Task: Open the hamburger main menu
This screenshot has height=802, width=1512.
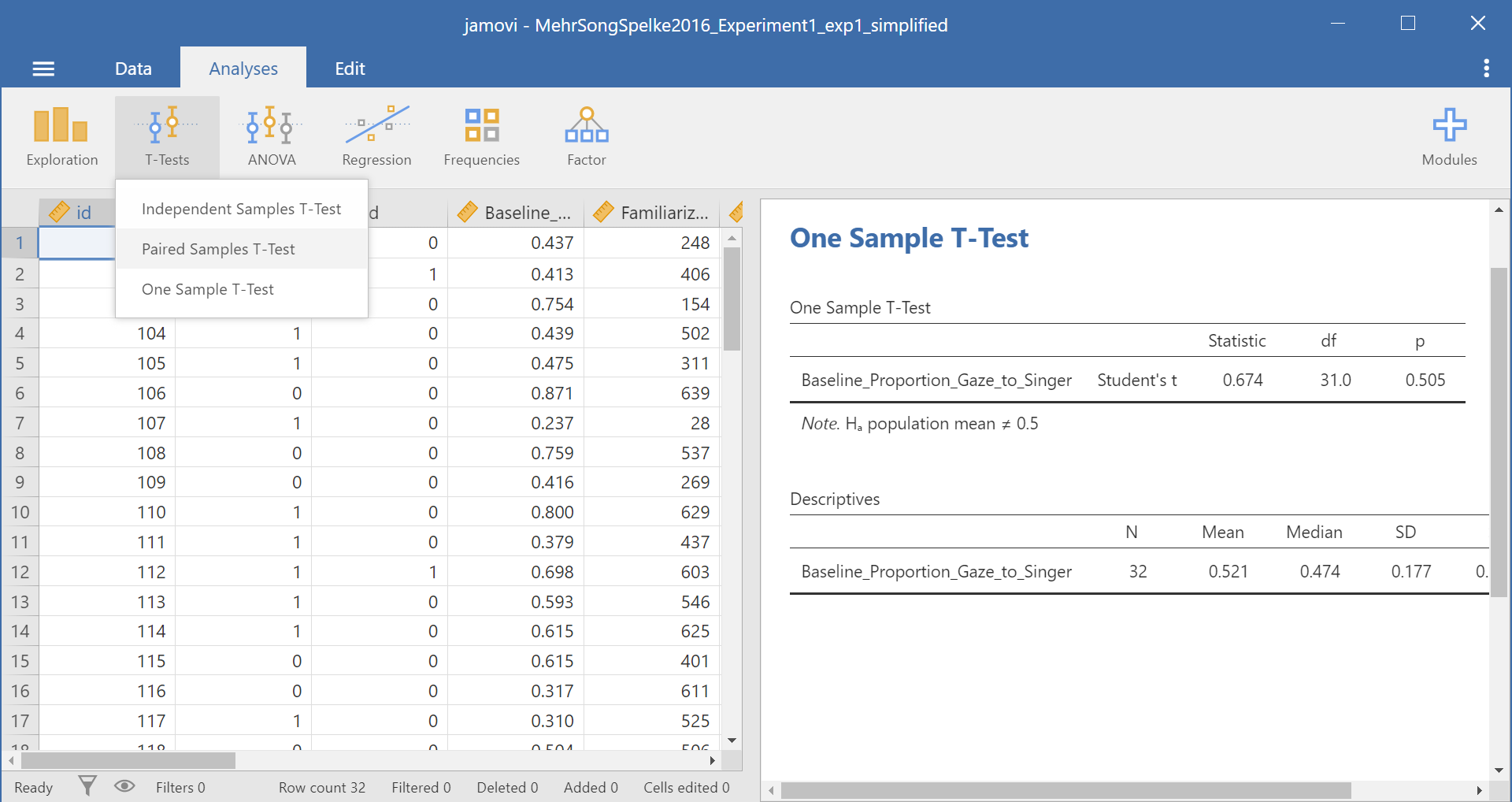Action: [x=43, y=69]
